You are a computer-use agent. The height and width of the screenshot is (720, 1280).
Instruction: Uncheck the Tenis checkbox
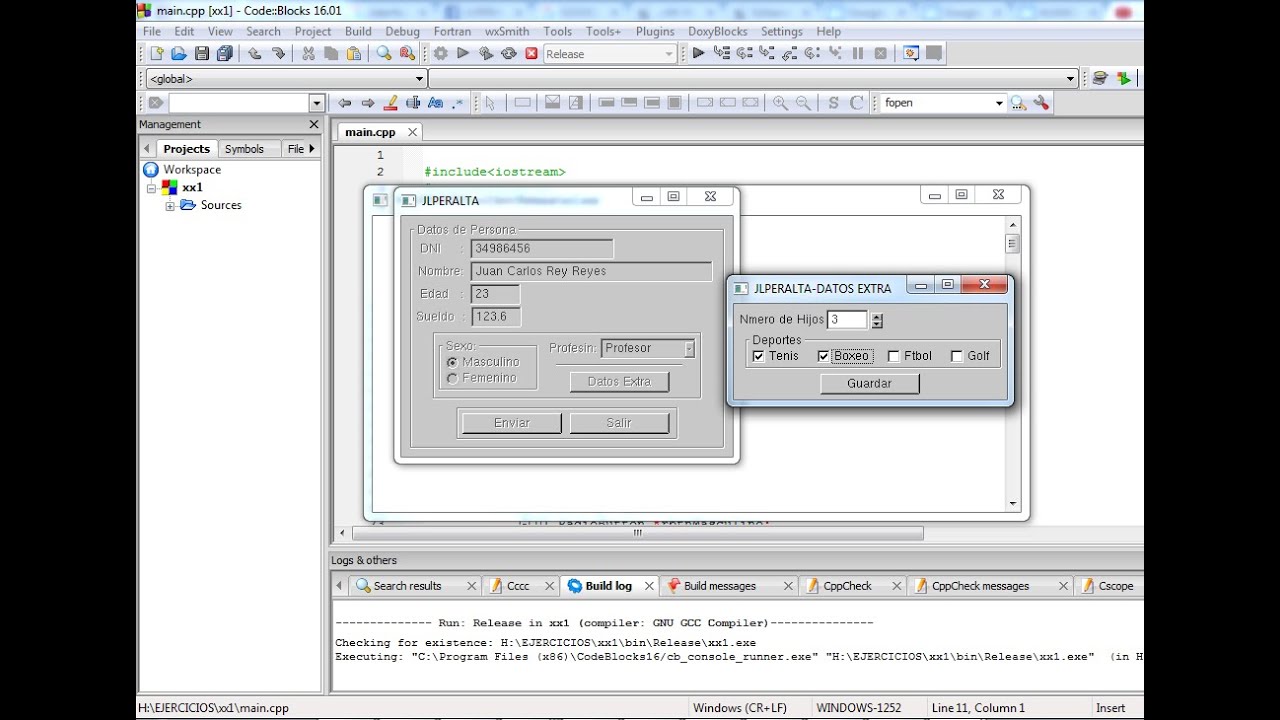758,356
